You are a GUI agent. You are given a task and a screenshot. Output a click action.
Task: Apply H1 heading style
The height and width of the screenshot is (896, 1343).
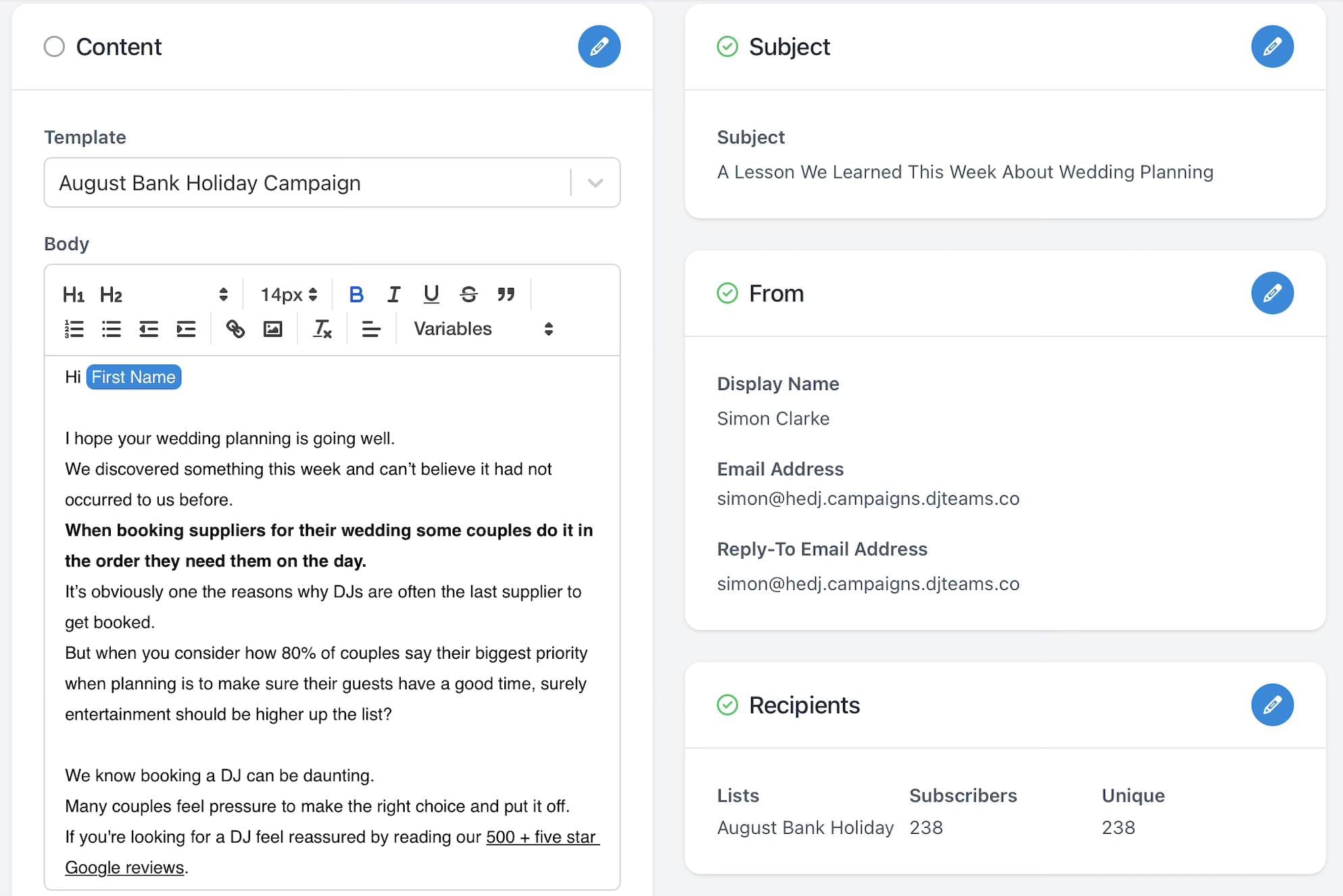tap(74, 294)
